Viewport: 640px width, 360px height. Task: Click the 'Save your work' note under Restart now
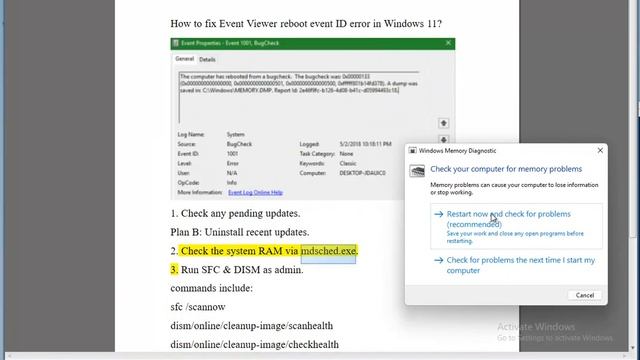[x=515, y=237]
